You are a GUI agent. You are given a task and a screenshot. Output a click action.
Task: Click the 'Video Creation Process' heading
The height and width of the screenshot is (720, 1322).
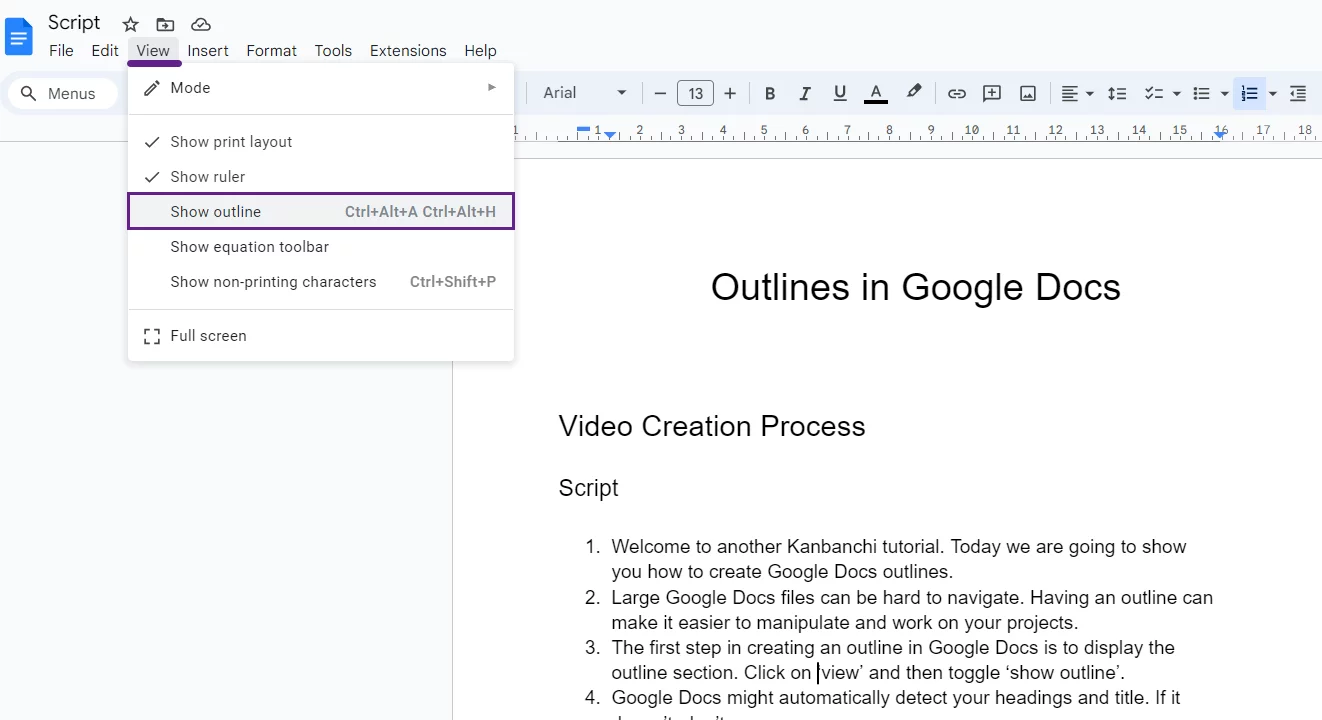(712, 426)
